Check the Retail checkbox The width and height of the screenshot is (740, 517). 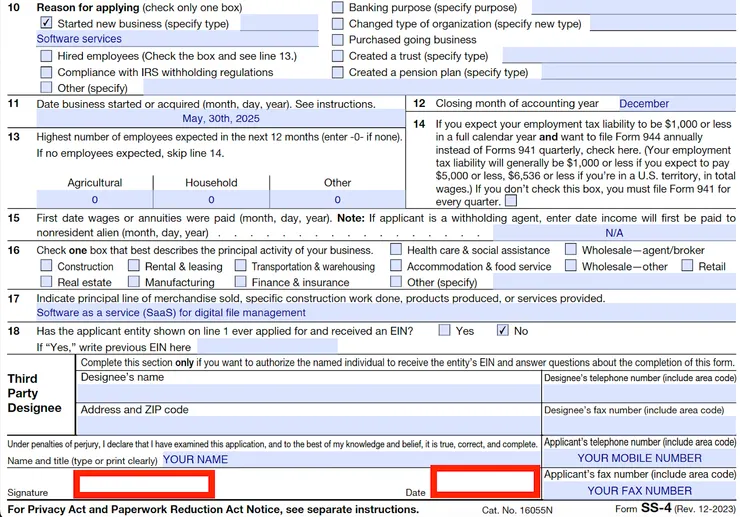tap(687, 266)
